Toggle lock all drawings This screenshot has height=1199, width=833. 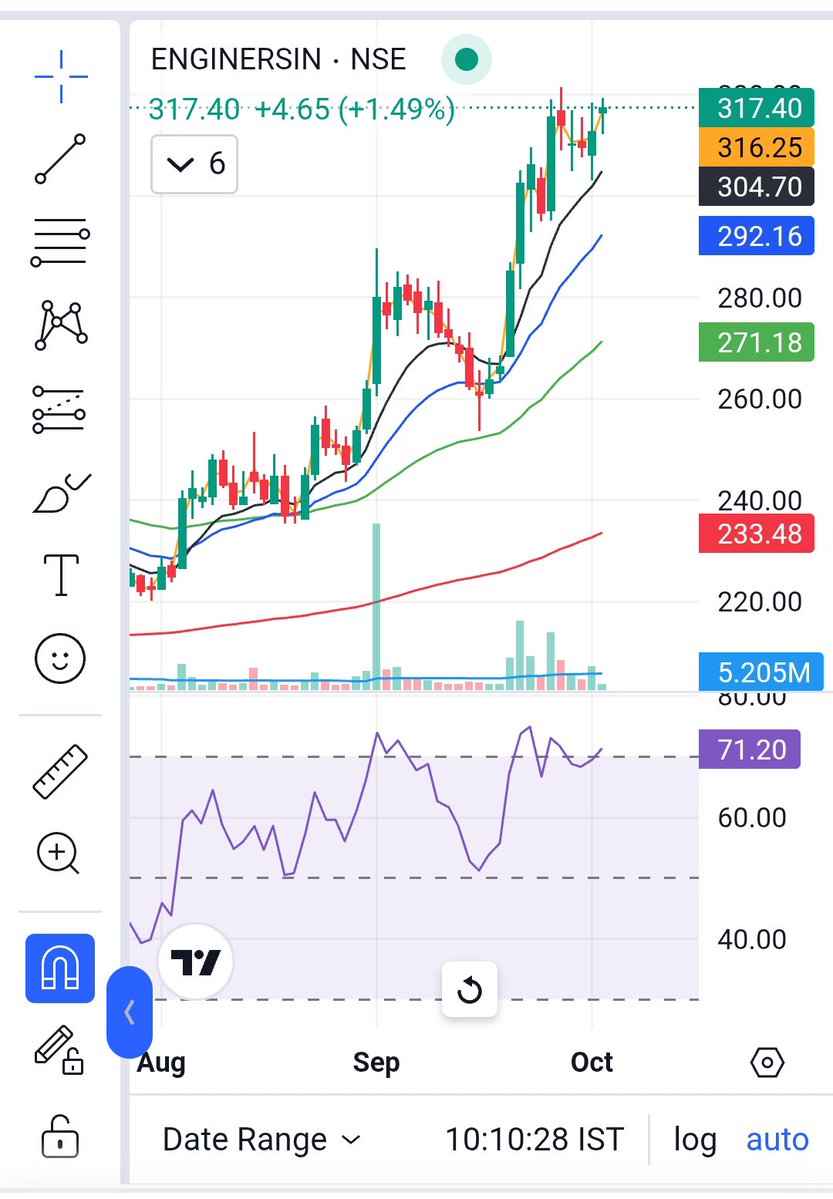coord(60,1136)
